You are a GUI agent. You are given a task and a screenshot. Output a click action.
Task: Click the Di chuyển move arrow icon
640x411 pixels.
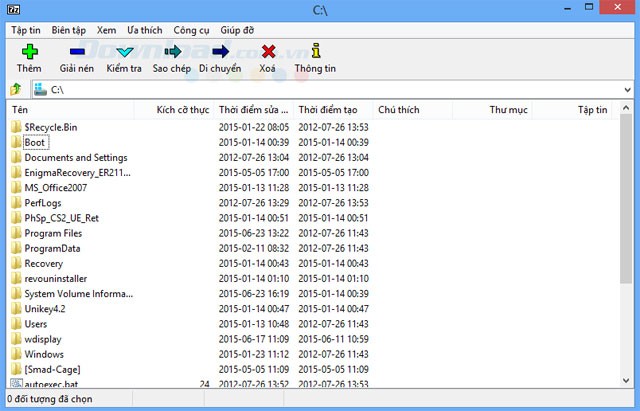pos(220,51)
